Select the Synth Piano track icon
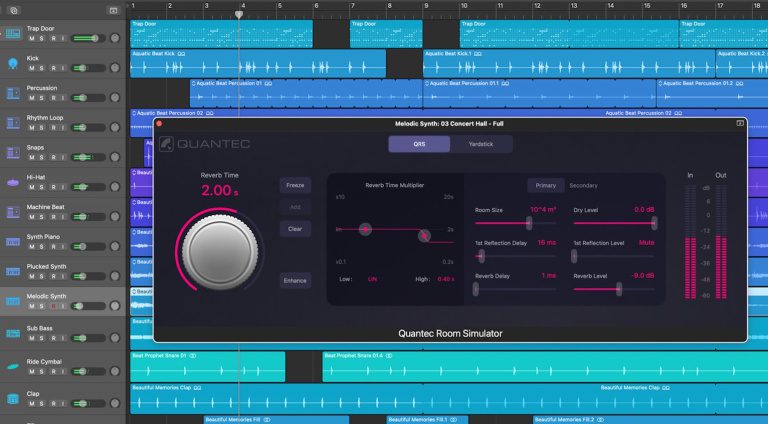Screen dimensions: 768x424 pyautogui.click(x=13, y=243)
